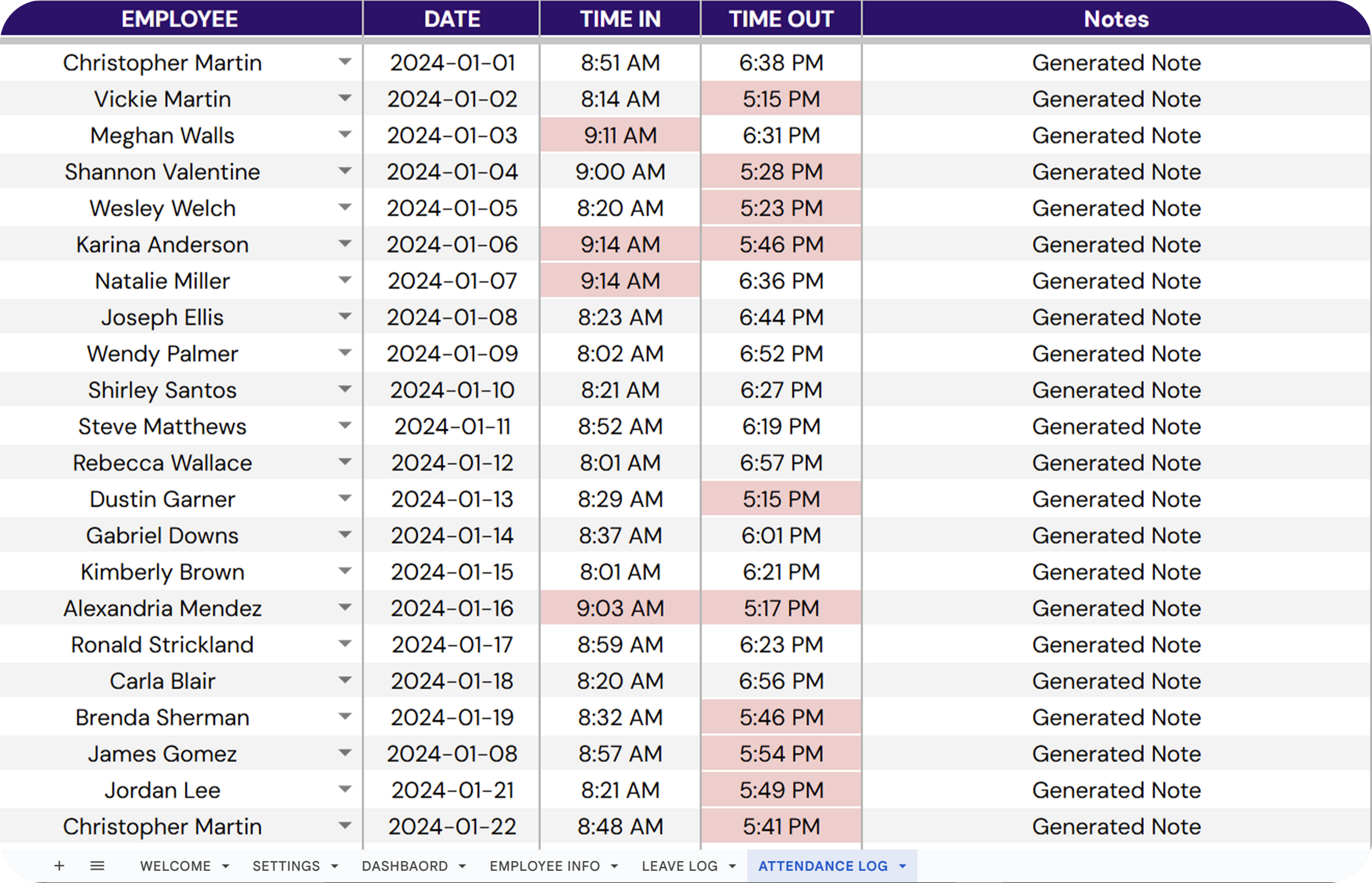Open ATTENDANCE LOG tab menu arrow
1372x883 pixels.
click(x=902, y=866)
